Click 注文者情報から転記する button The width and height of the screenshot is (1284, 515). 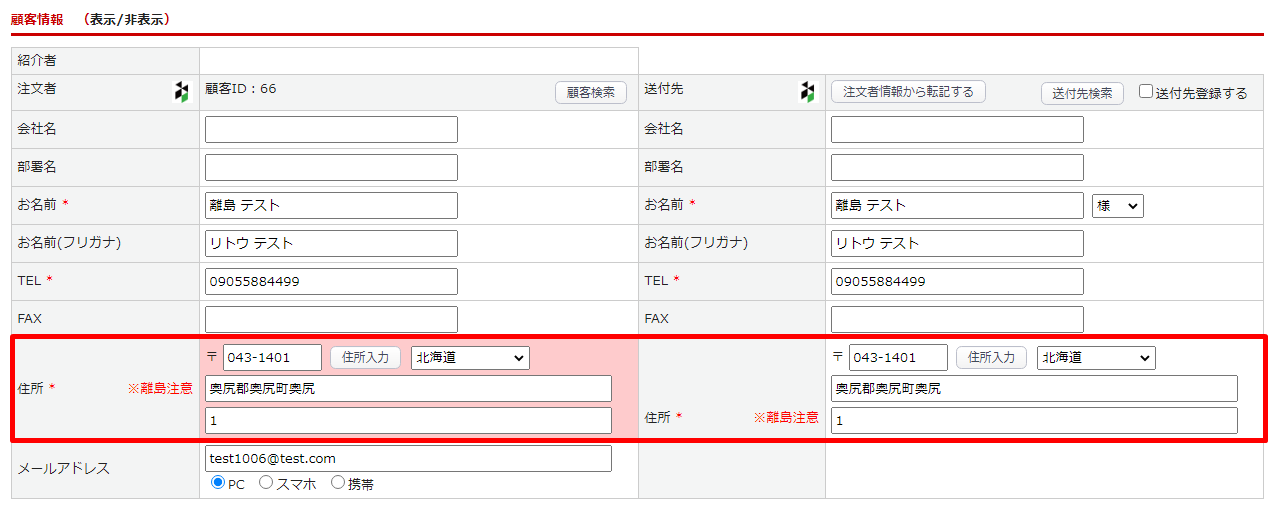(x=908, y=92)
